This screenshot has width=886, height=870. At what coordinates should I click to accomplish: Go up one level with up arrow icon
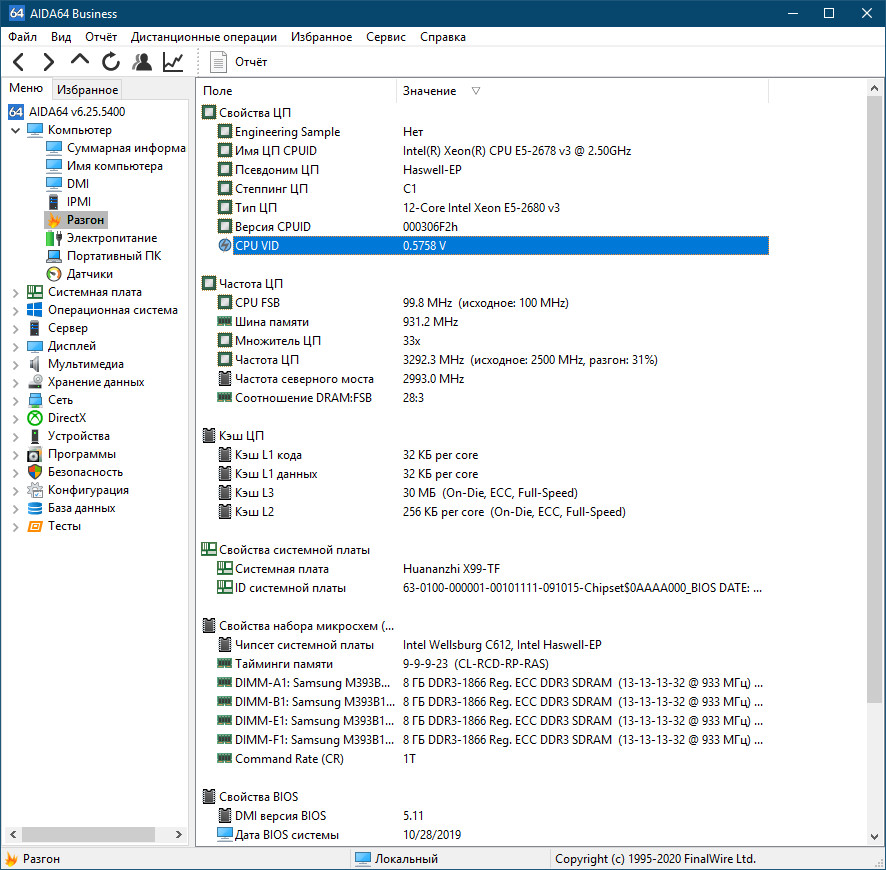80,59
